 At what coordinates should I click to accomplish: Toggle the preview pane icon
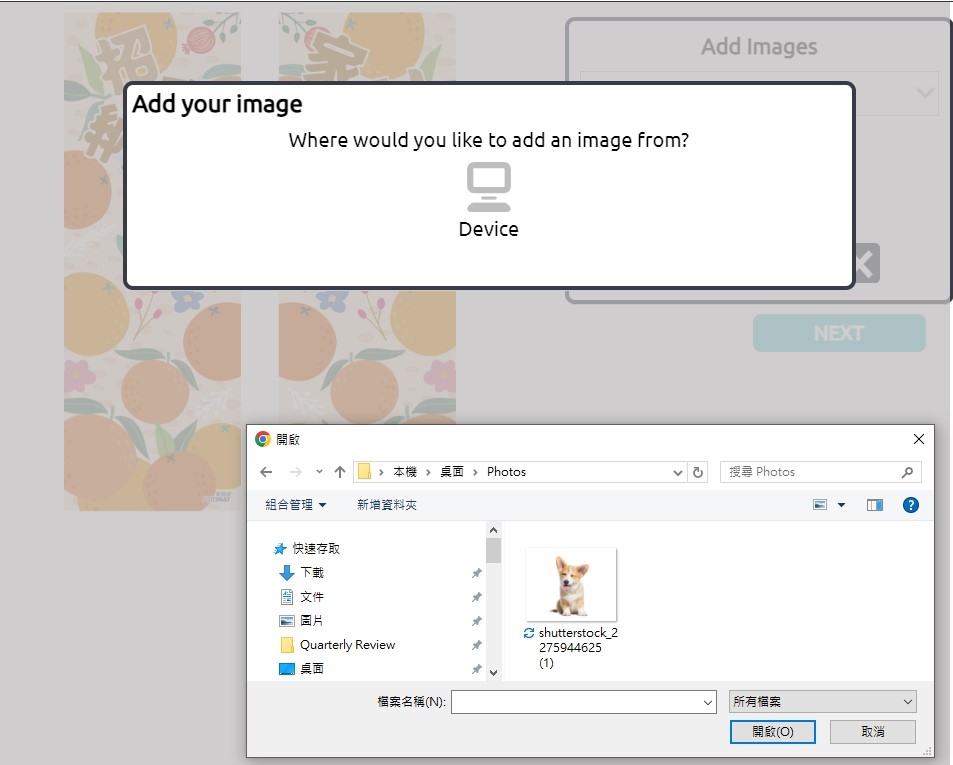pyautogui.click(x=875, y=505)
